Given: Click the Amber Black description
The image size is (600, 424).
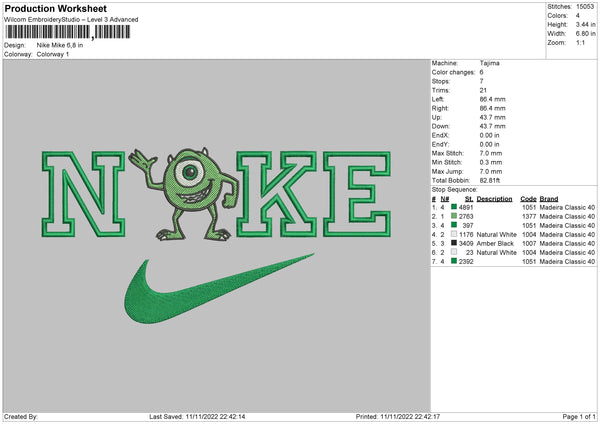Looking at the screenshot, I should 495,243.
